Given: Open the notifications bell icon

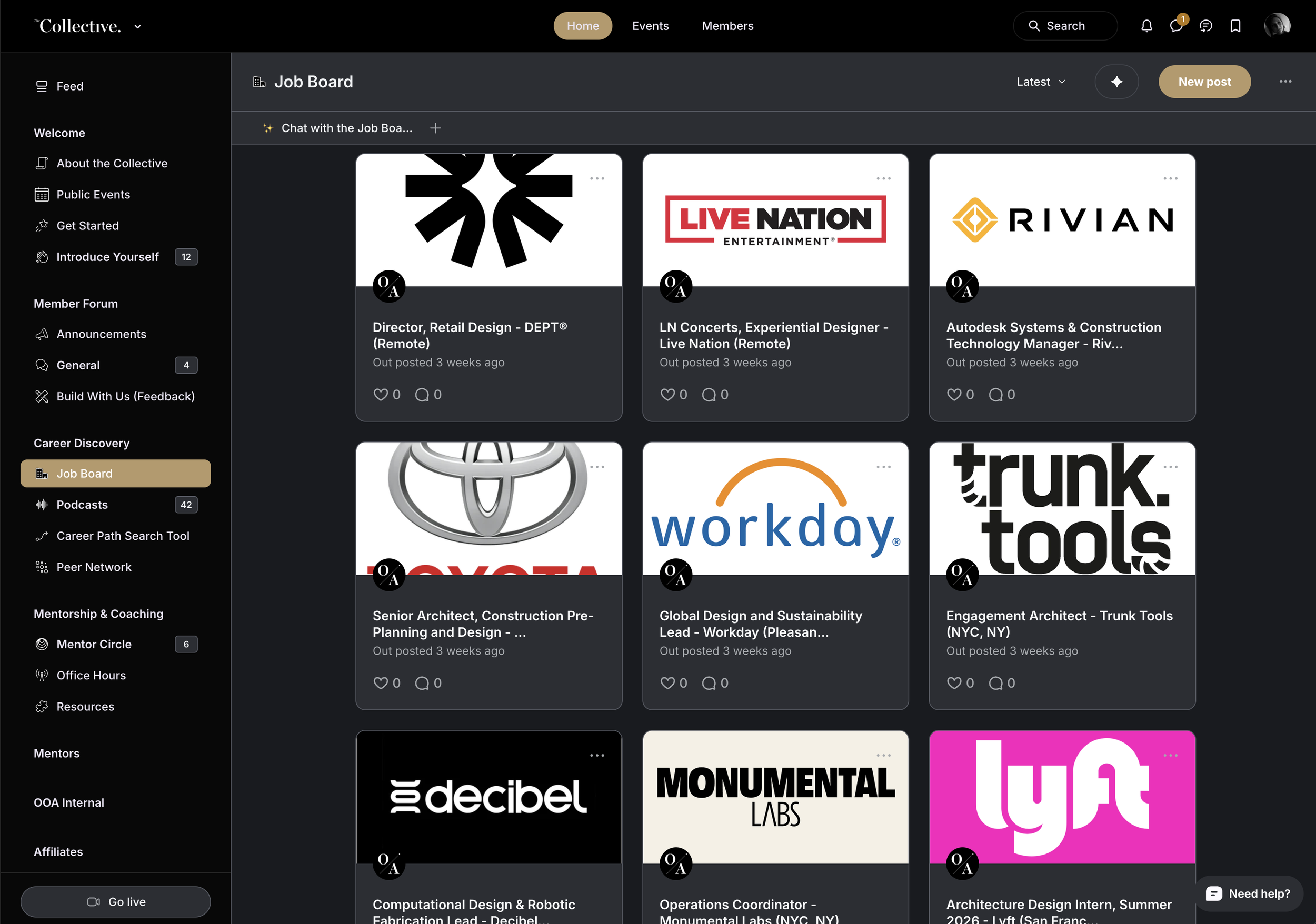Looking at the screenshot, I should (1146, 26).
